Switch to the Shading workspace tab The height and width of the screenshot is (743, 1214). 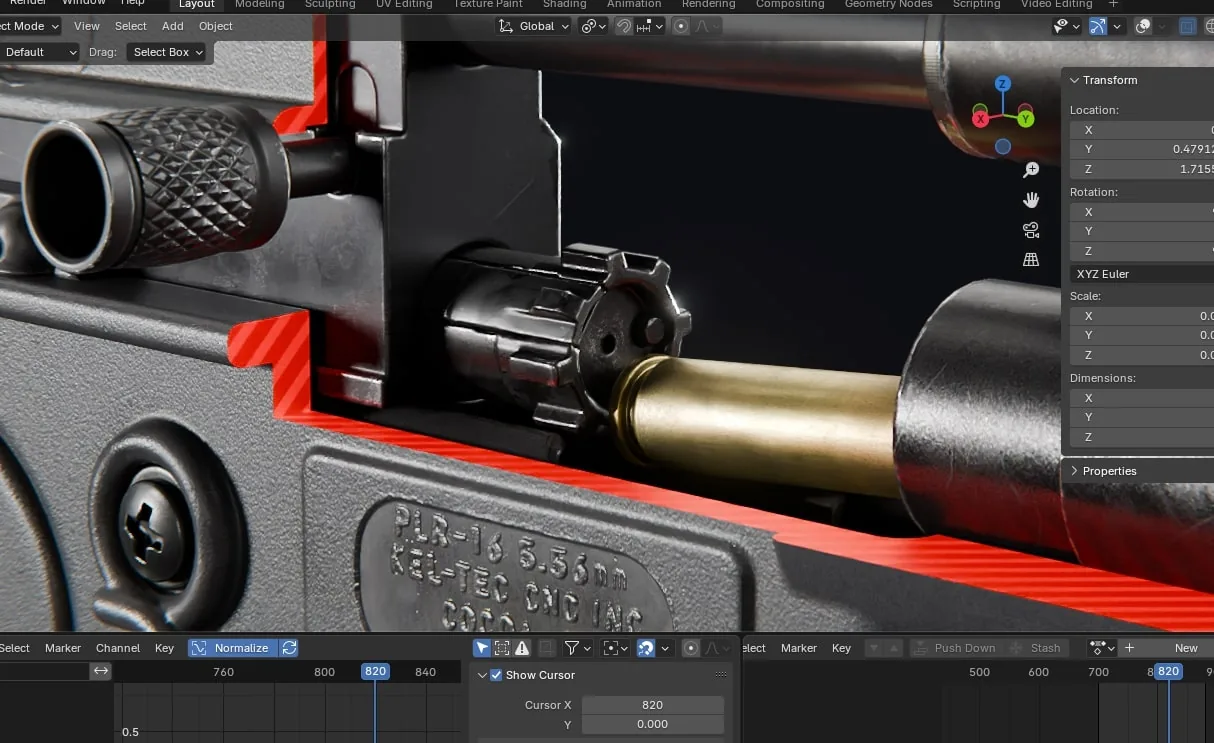[x=565, y=4]
